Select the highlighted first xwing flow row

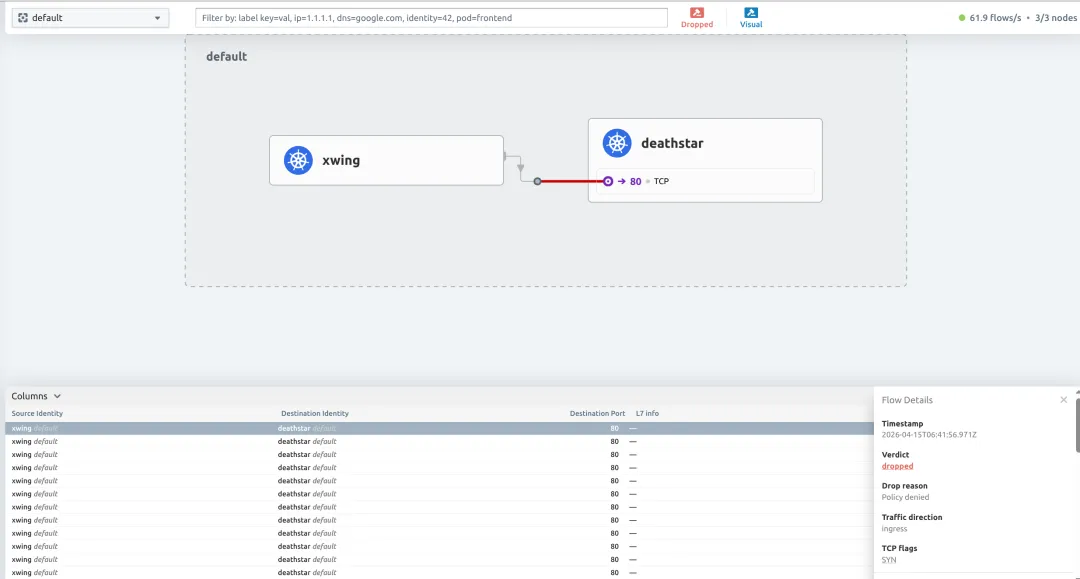pos(439,428)
